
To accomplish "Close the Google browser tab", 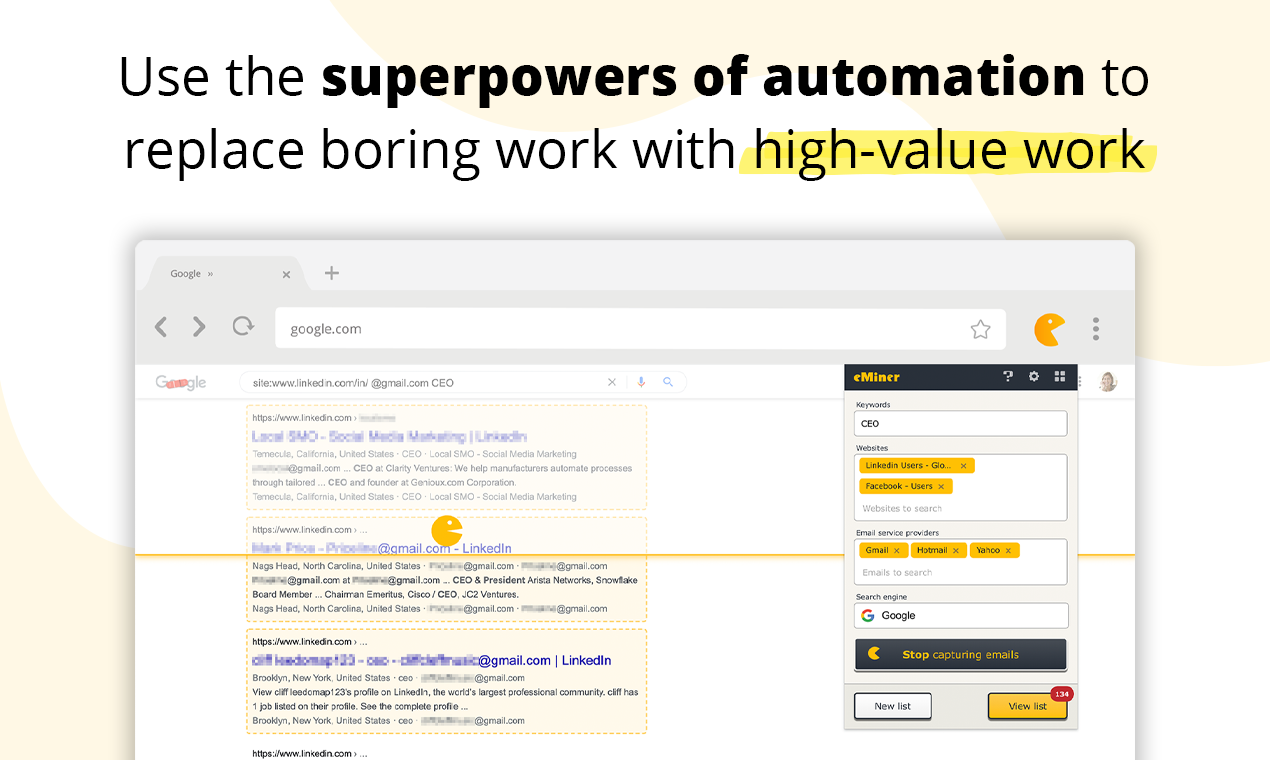I will [286, 274].
